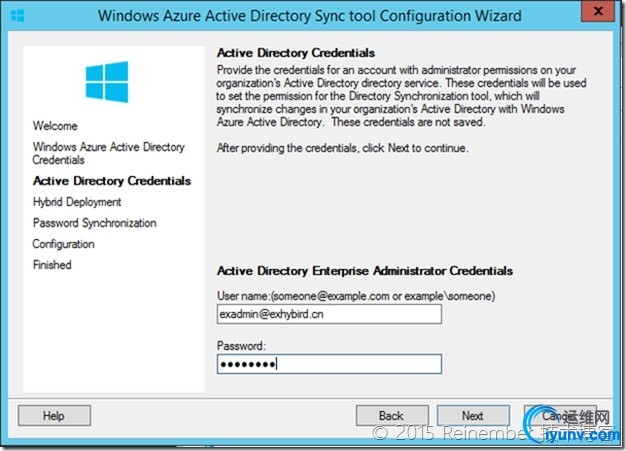Click the Next button
This screenshot has height=451, width=626.
click(473, 415)
